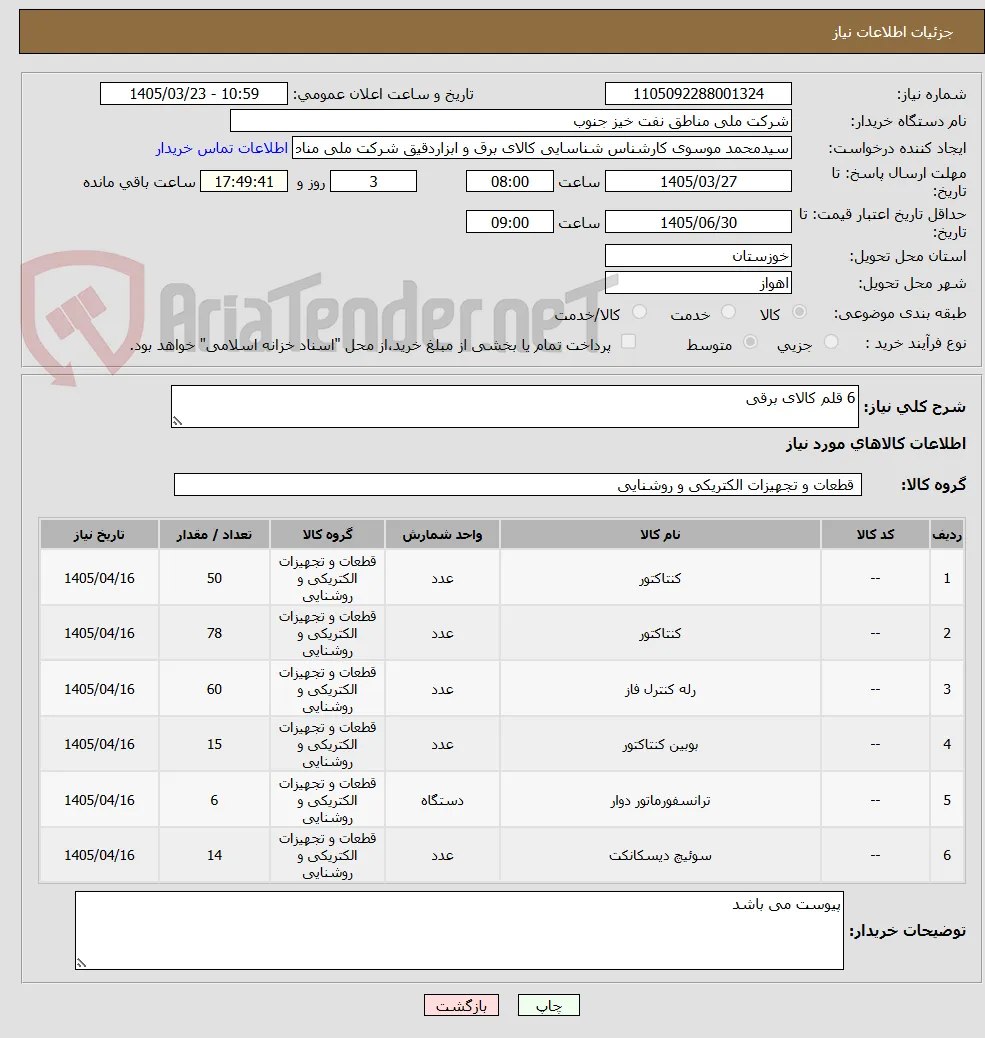This screenshot has width=985, height=1038.
Task: Select the کالا/خدمت radio button
Action: (x=639, y=312)
